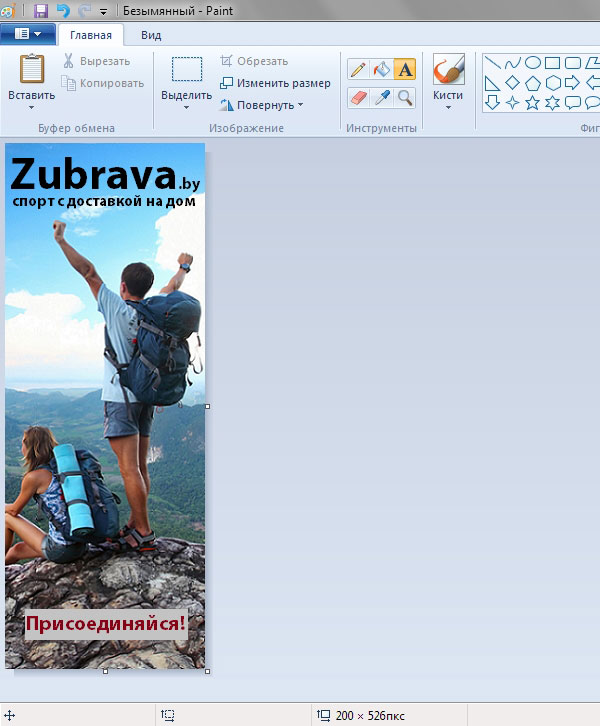This screenshot has width=600, height=726.
Task: Select the Pentagon shape
Action: (x=533, y=83)
